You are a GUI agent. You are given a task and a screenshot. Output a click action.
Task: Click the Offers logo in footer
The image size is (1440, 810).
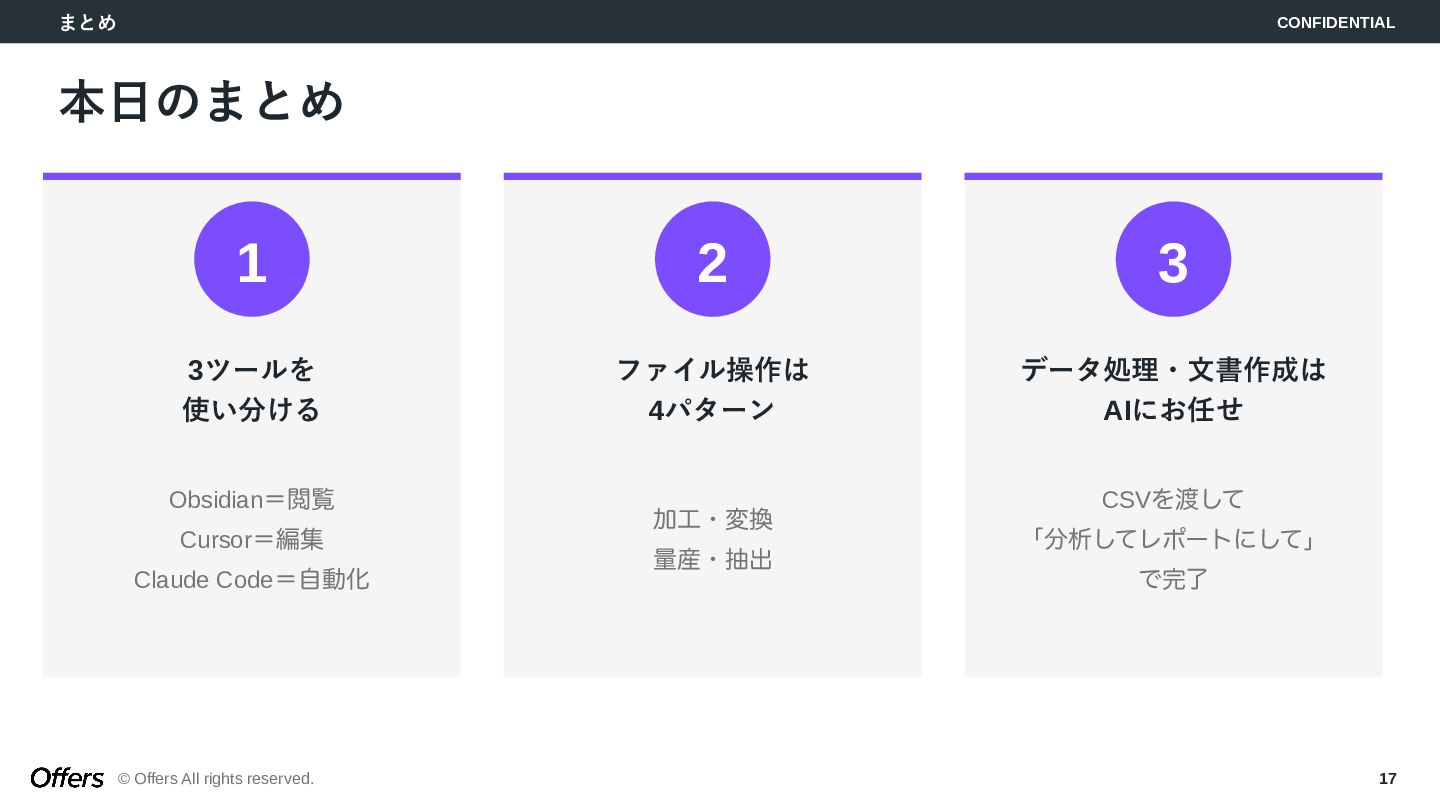tap(67, 778)
